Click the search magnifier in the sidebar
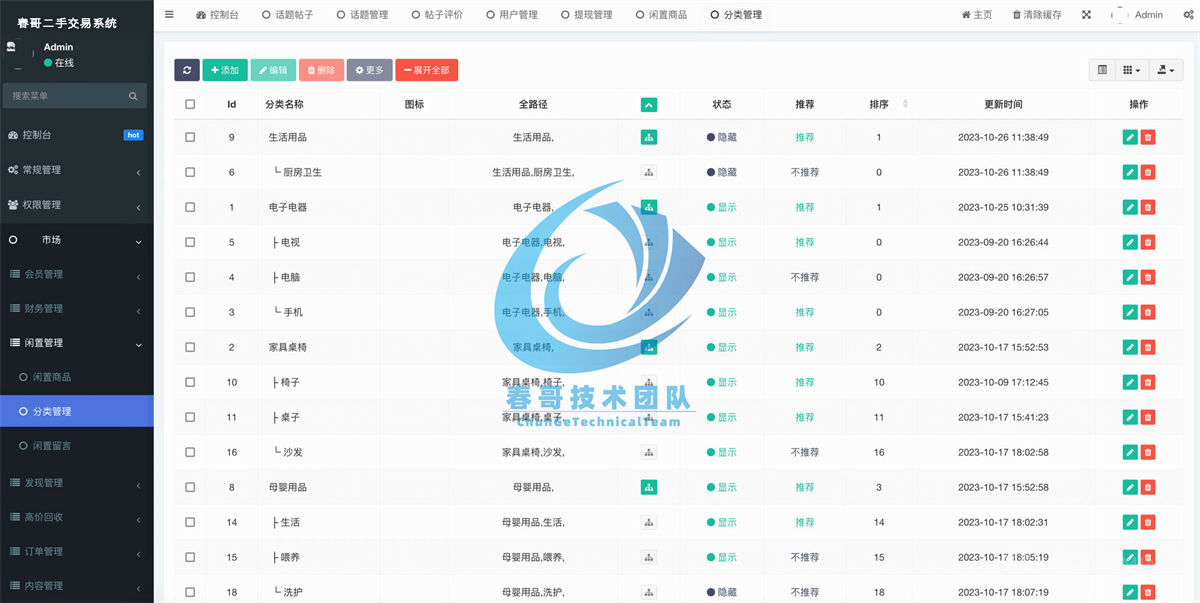Screen dimensions: 1200x603 pos(133,96)
